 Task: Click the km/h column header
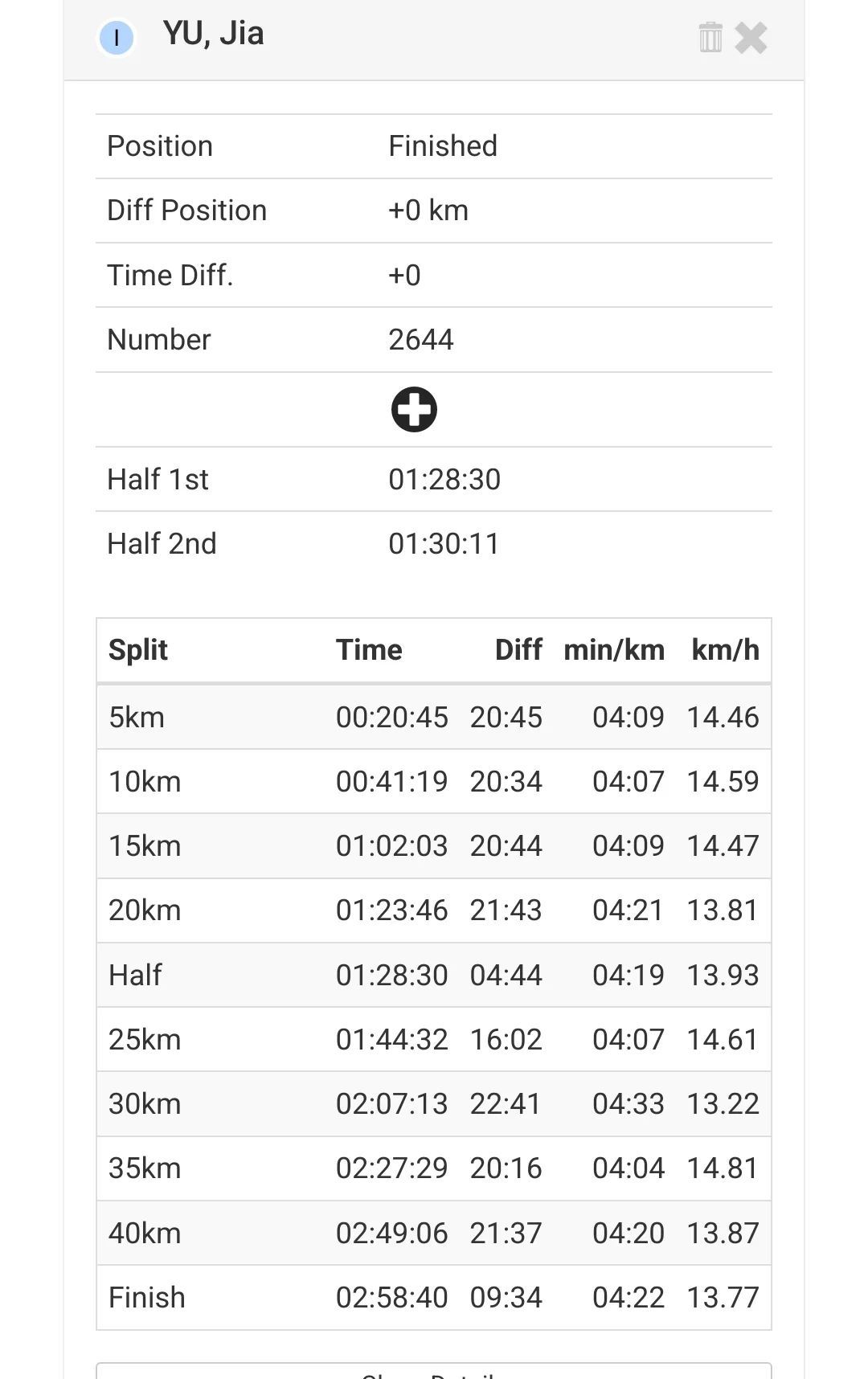[x=725, y=650]
